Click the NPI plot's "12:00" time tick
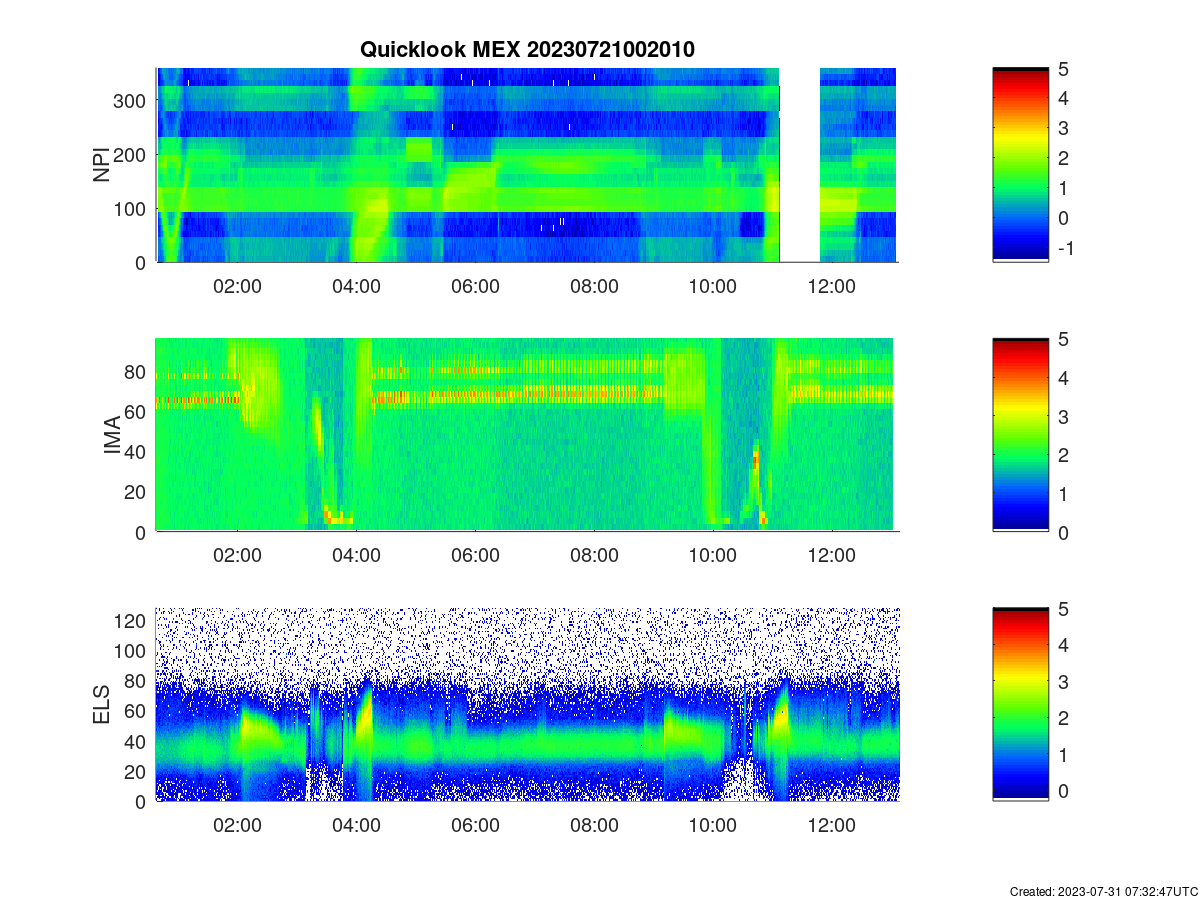This screenshot has height=900, width=1200. [x=832, y=286]
